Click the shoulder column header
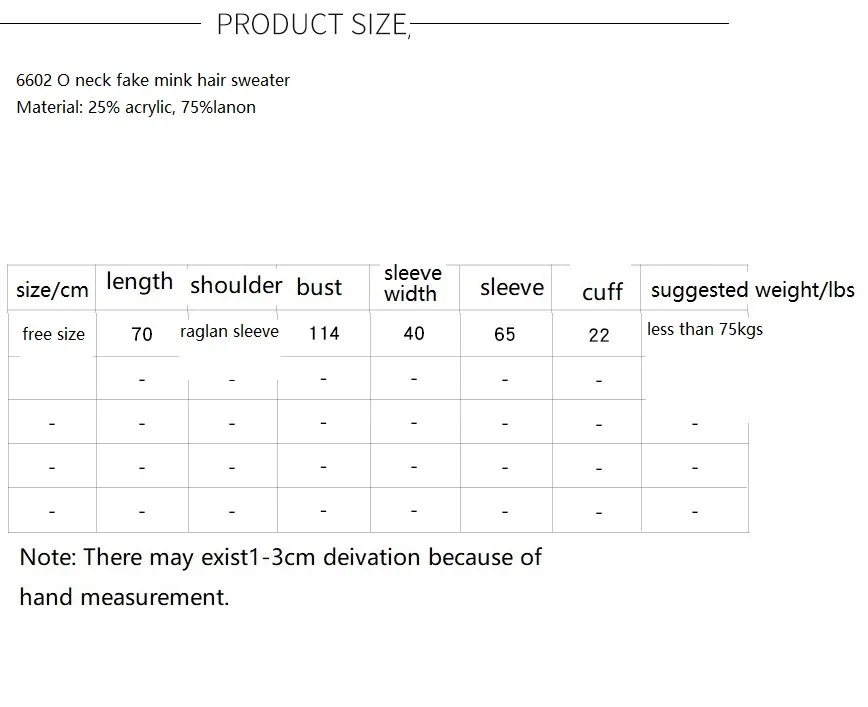Screen dimensions: 868x707 point(236,285)
